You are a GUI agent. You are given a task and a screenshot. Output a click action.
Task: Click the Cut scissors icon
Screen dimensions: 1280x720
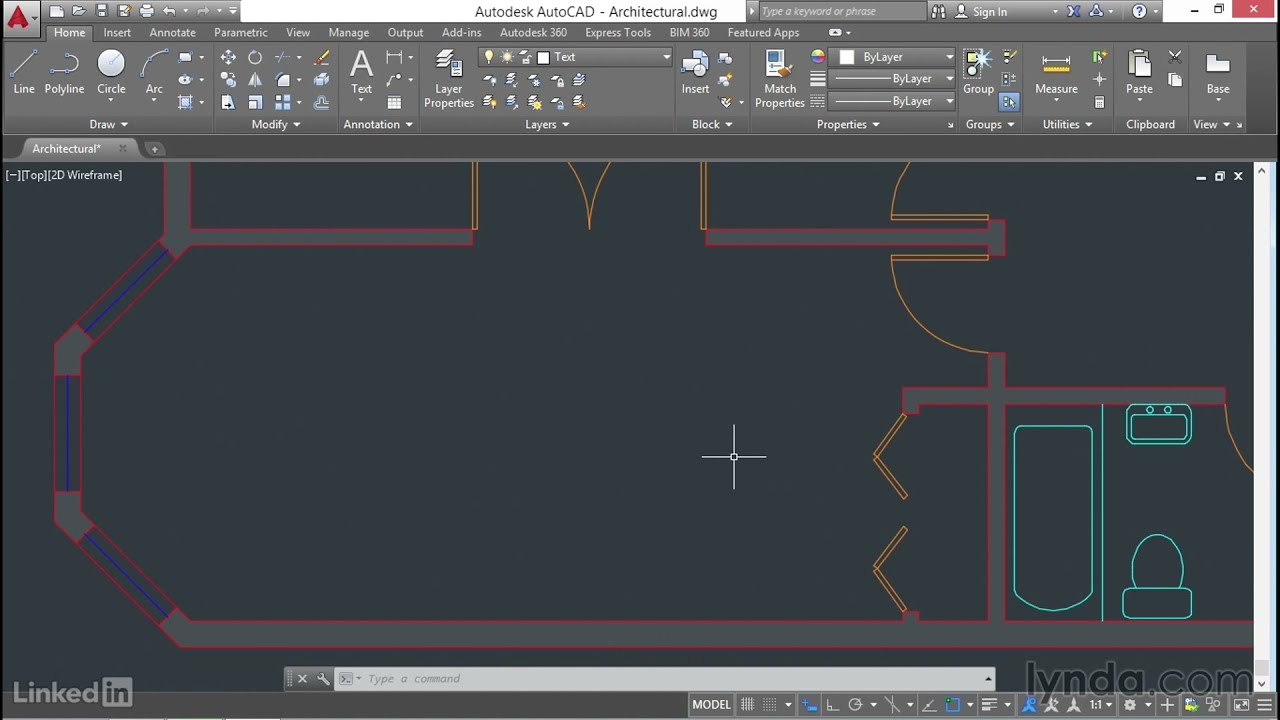pos(1175,57)
